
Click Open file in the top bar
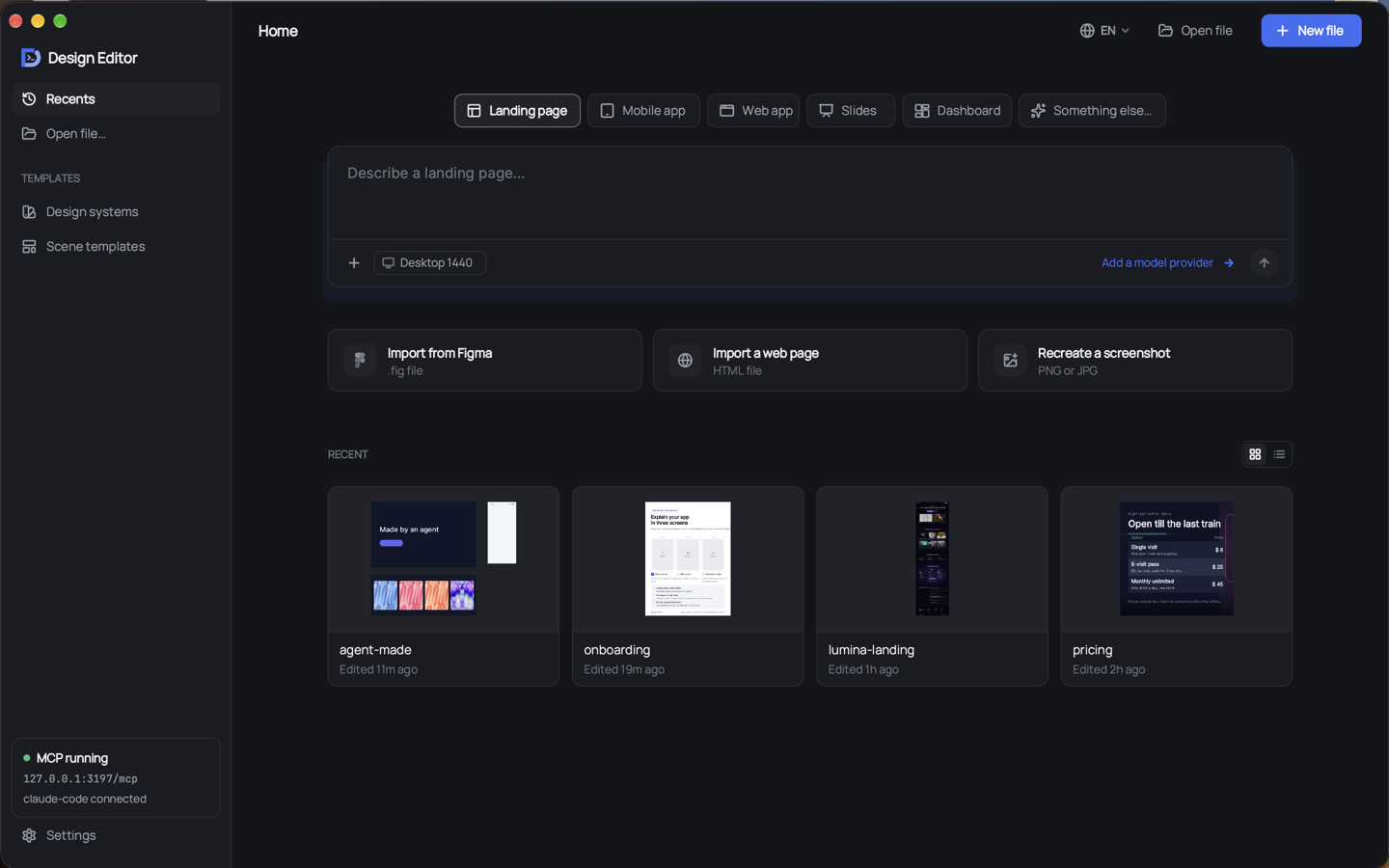coord(1195,31)
